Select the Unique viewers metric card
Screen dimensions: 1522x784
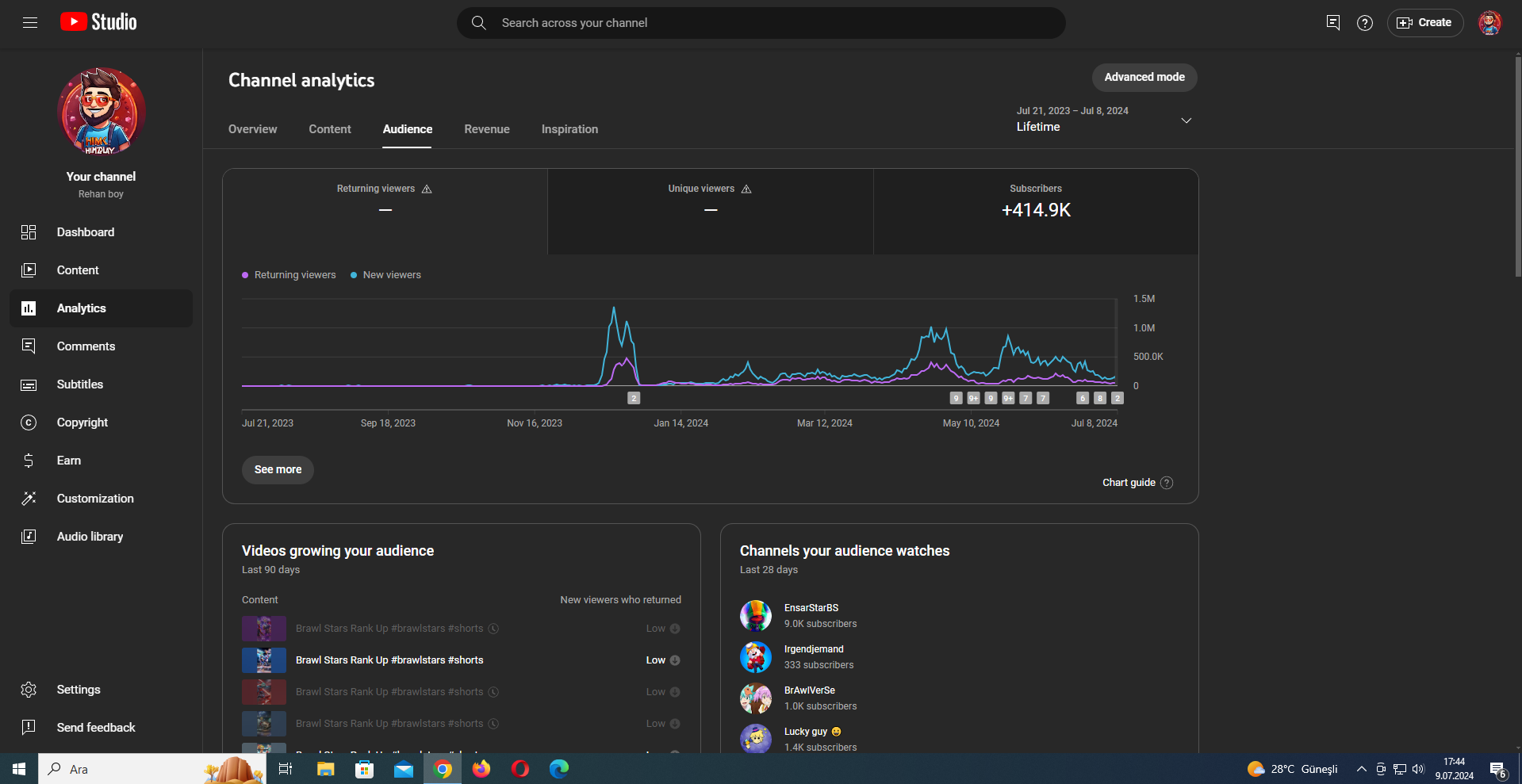711,212
